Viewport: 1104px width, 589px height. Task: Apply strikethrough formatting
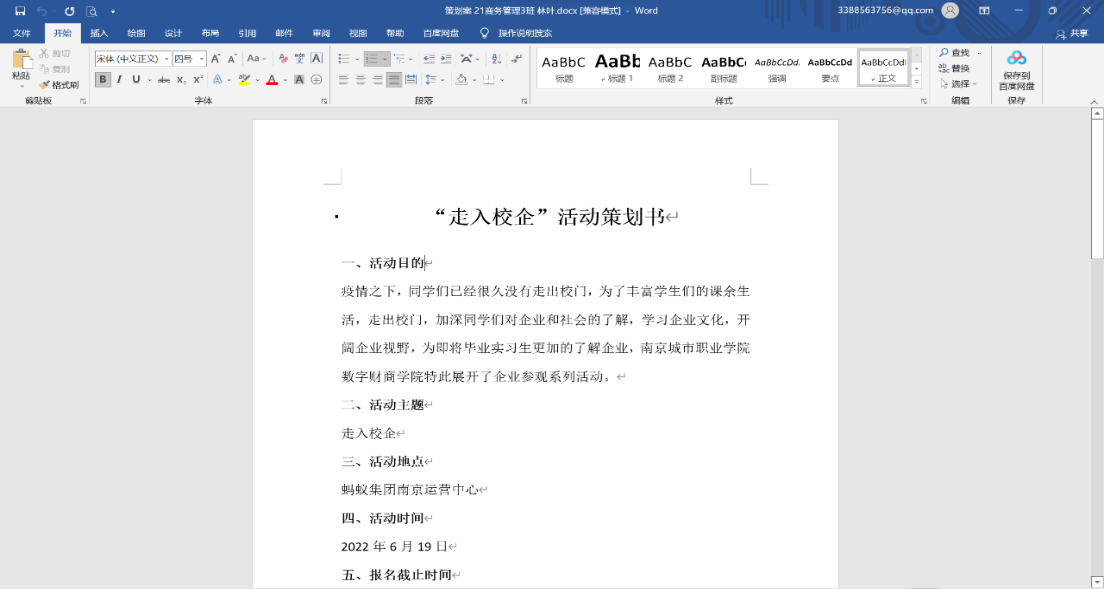point(164,80)
